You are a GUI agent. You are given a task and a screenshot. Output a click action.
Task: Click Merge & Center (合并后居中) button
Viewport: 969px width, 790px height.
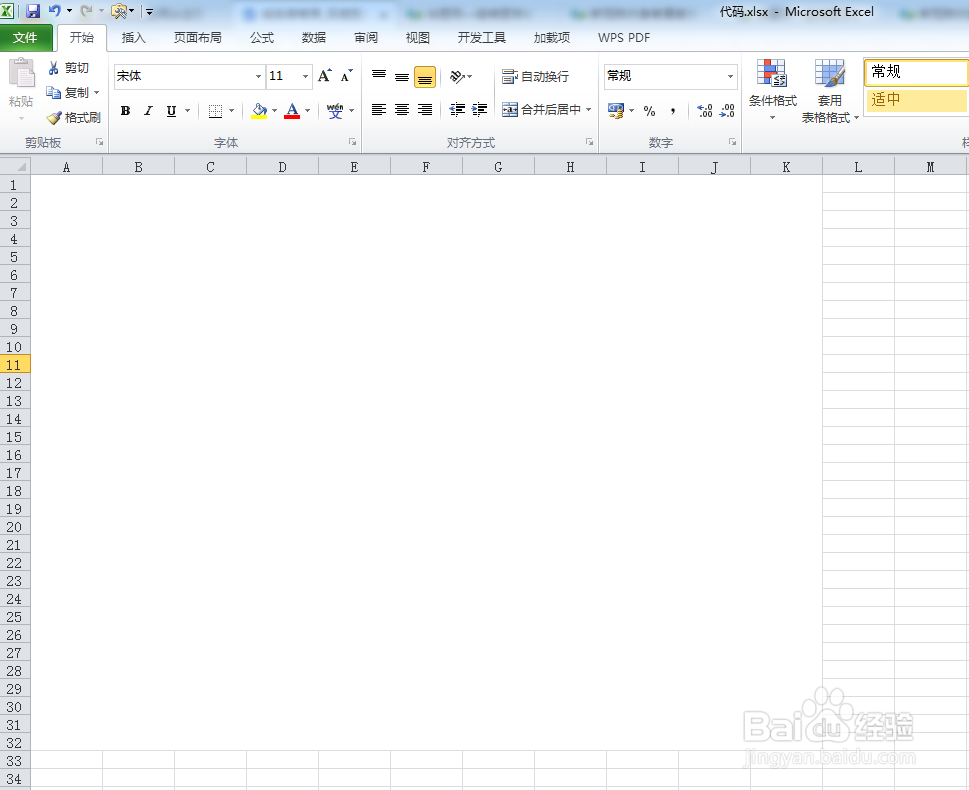click(541, 110)
